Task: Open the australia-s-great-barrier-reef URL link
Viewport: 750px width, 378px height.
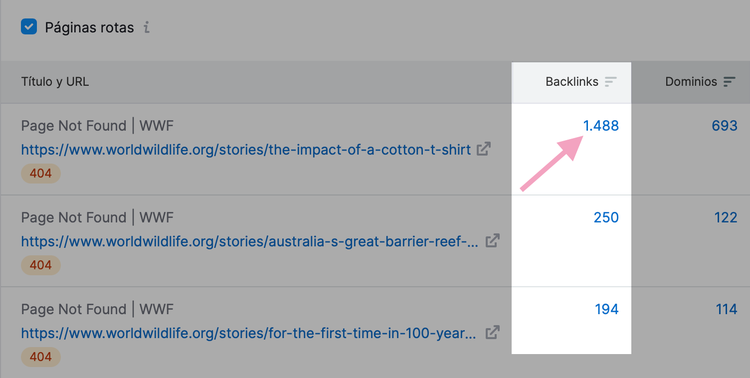Action: click(249, 241)
